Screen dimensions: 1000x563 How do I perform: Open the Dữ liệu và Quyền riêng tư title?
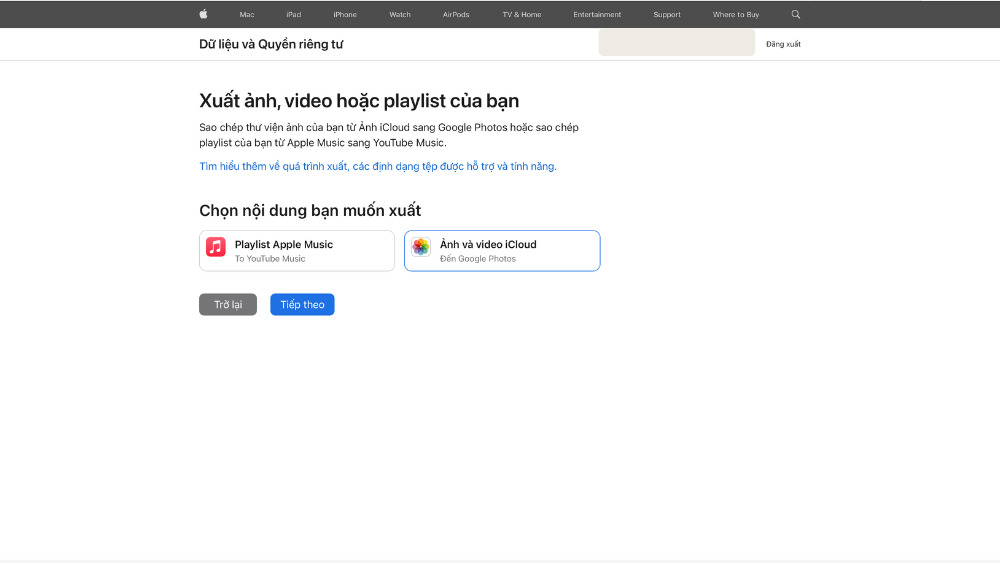(x=271, y=44)
